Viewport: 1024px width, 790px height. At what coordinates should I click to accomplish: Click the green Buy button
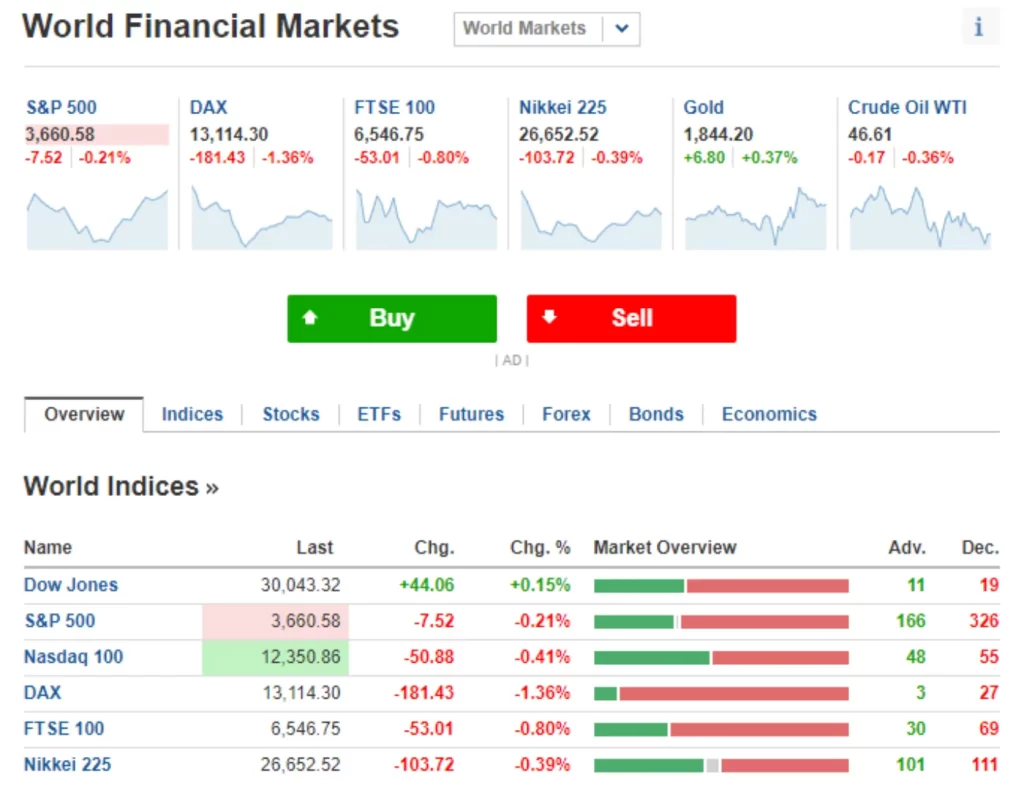(x=392, y=318)
